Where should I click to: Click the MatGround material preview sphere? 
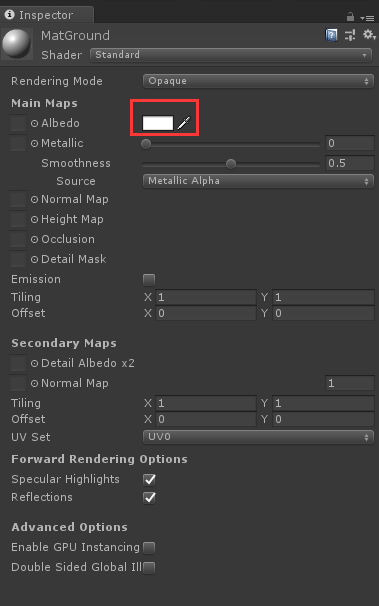(17, 44)
